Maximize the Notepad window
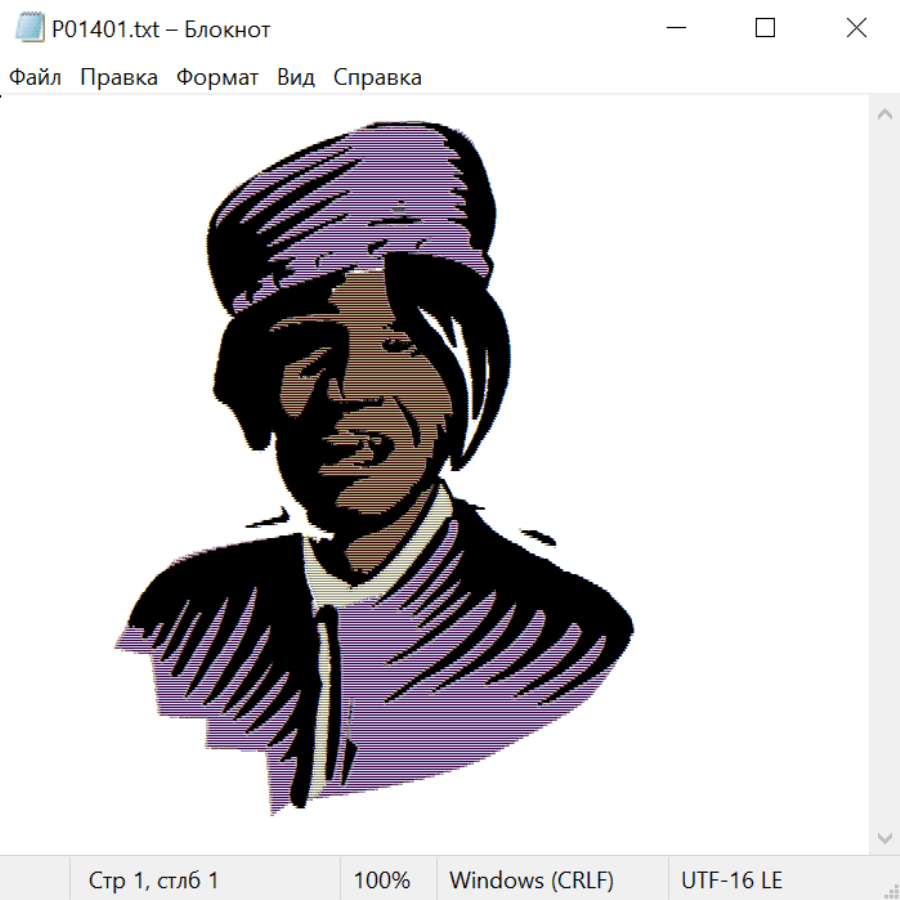This screenshot has width=900, height=900. (765, 29)
